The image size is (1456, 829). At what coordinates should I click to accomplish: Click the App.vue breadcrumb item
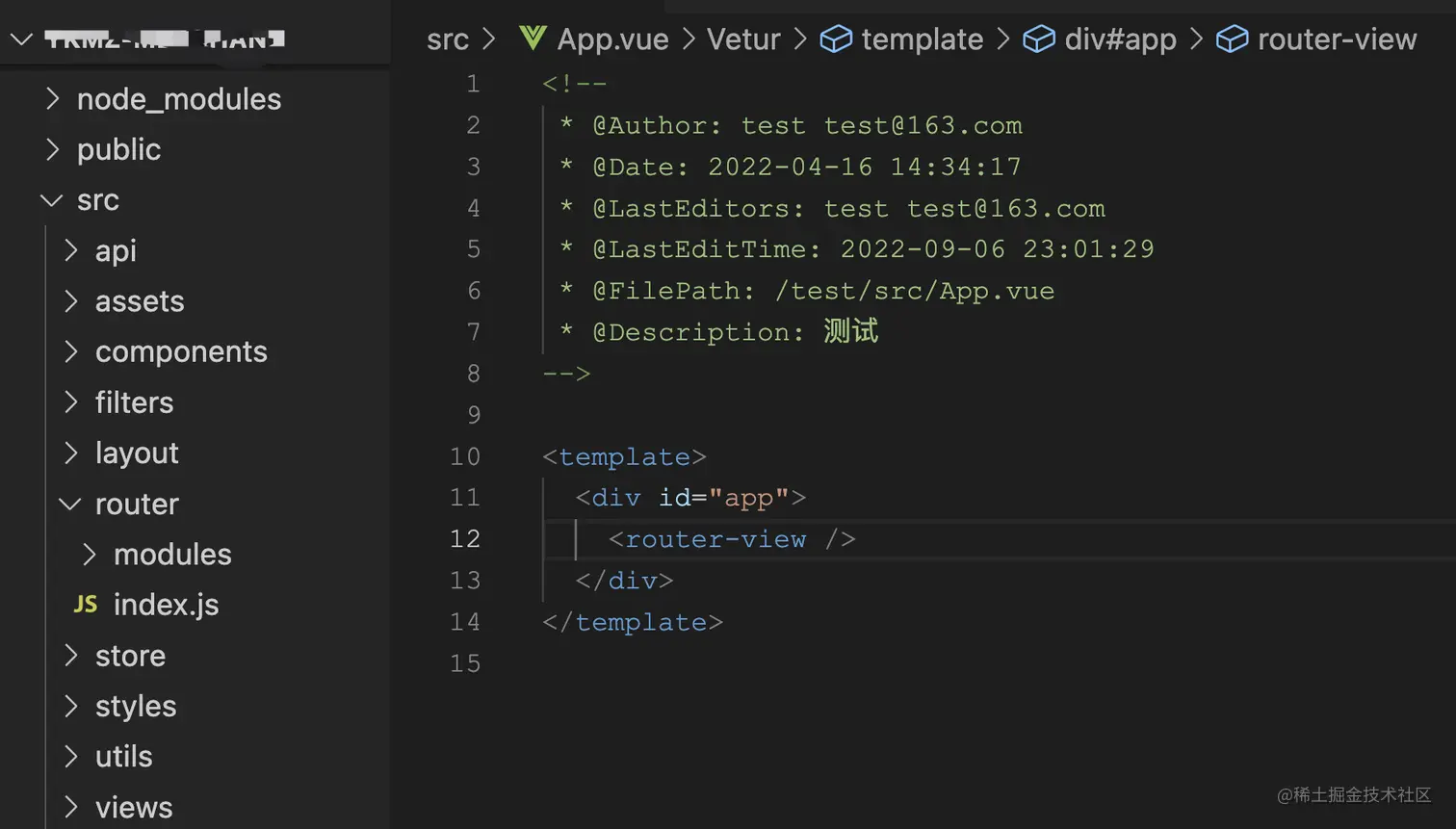pyautogui.click(x=612, y=39)
